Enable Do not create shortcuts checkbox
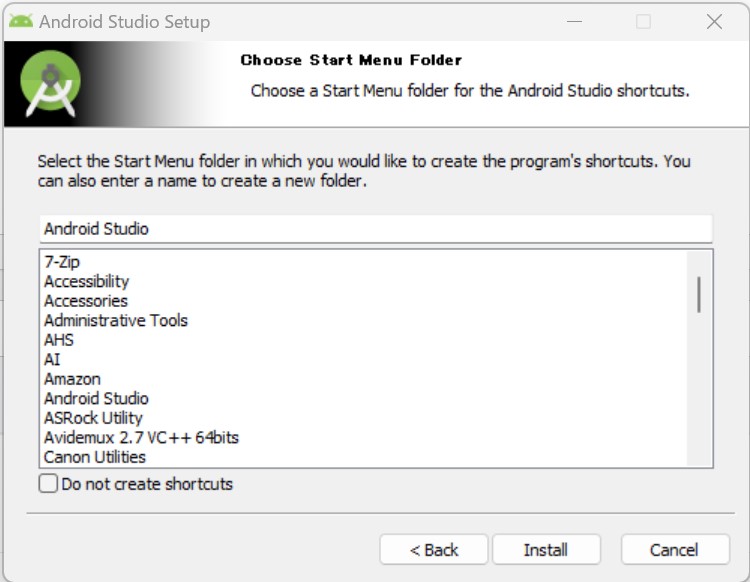Image resolution: width=750 pixels, height=582 pixels. point(48,483)
